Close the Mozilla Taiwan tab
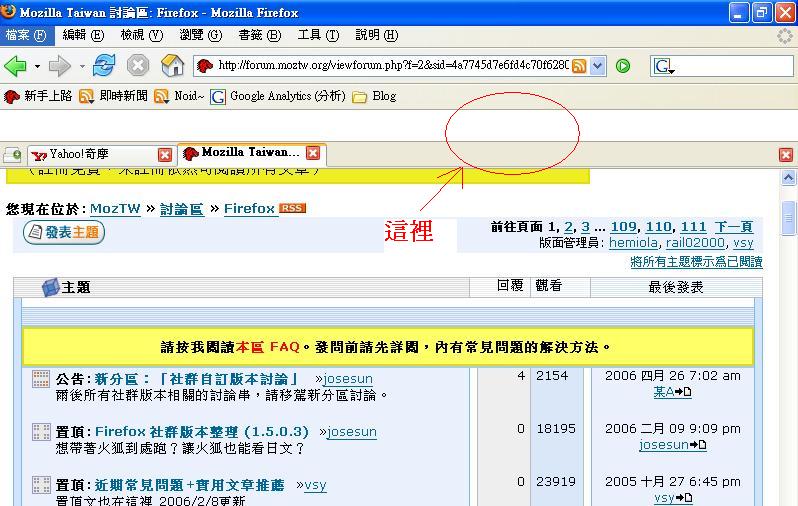Screen dimensions: 798x506 point(313,153)
